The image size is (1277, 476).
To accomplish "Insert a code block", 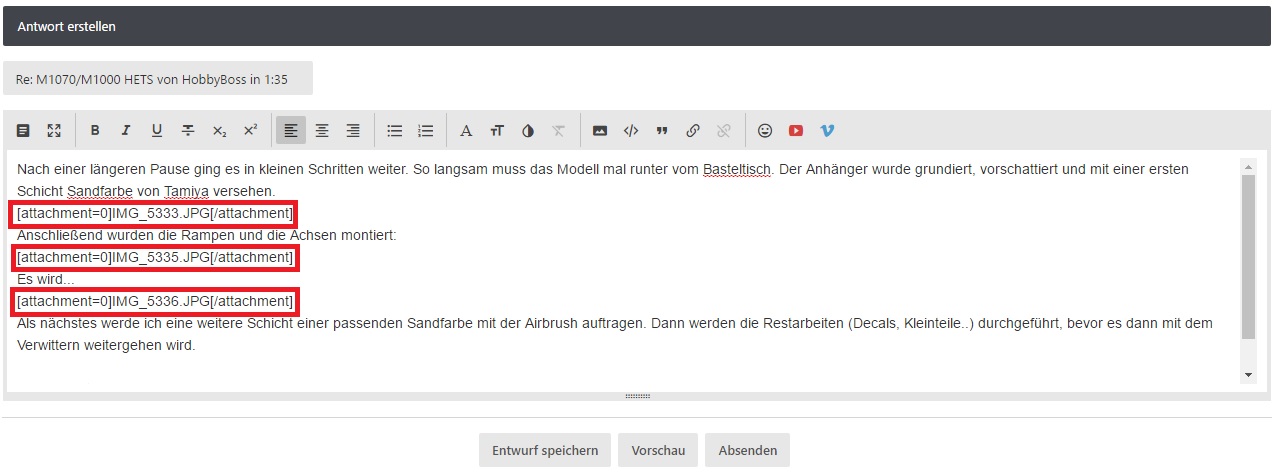I will (x=631, y=130).
